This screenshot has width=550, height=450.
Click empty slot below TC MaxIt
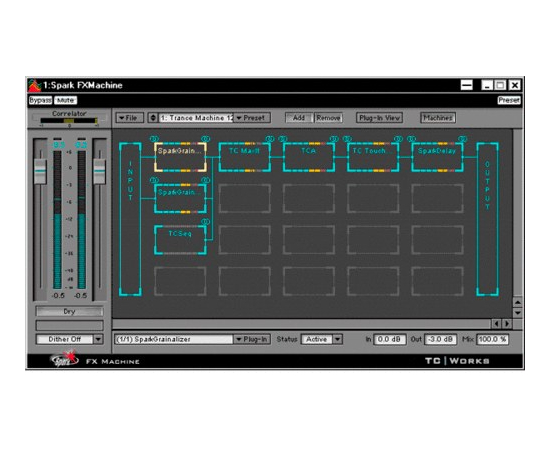[244, 198]
